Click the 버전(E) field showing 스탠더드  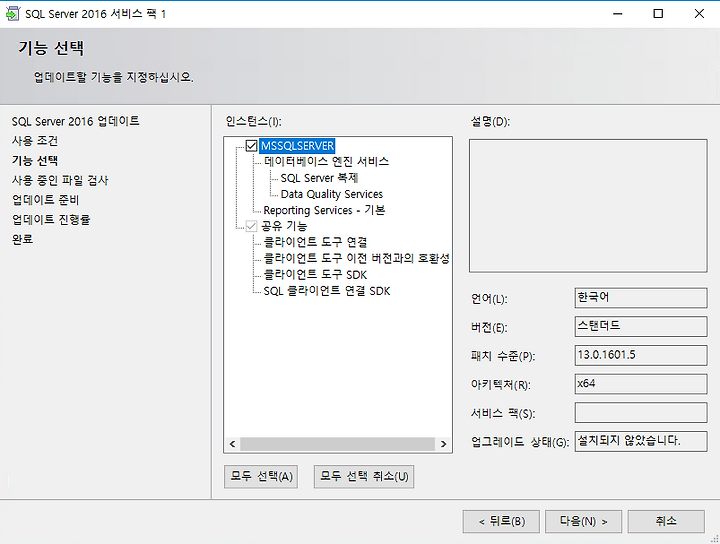pos(641,326)
